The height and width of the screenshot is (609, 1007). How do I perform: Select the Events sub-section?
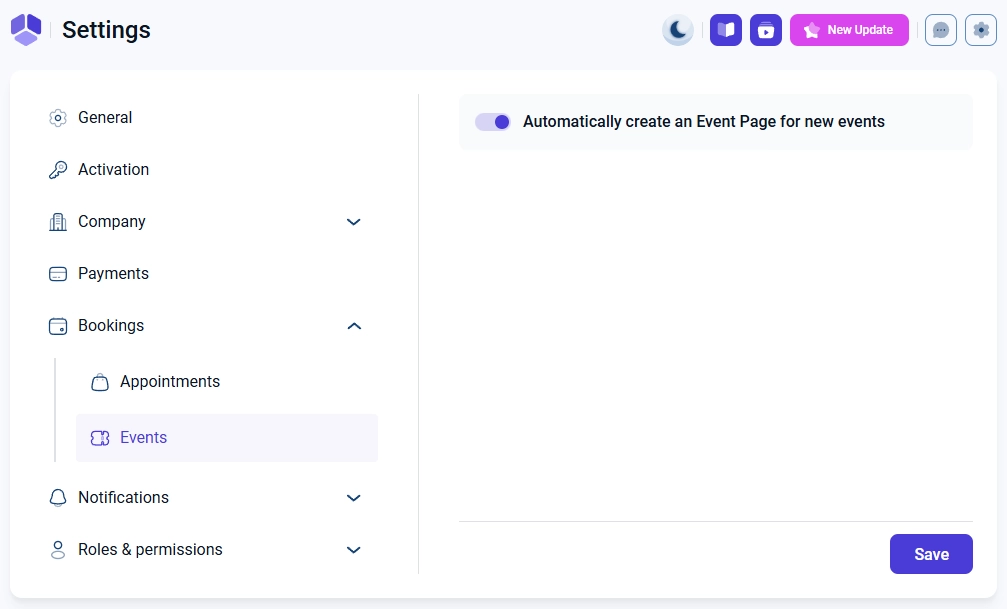point(227,437)
